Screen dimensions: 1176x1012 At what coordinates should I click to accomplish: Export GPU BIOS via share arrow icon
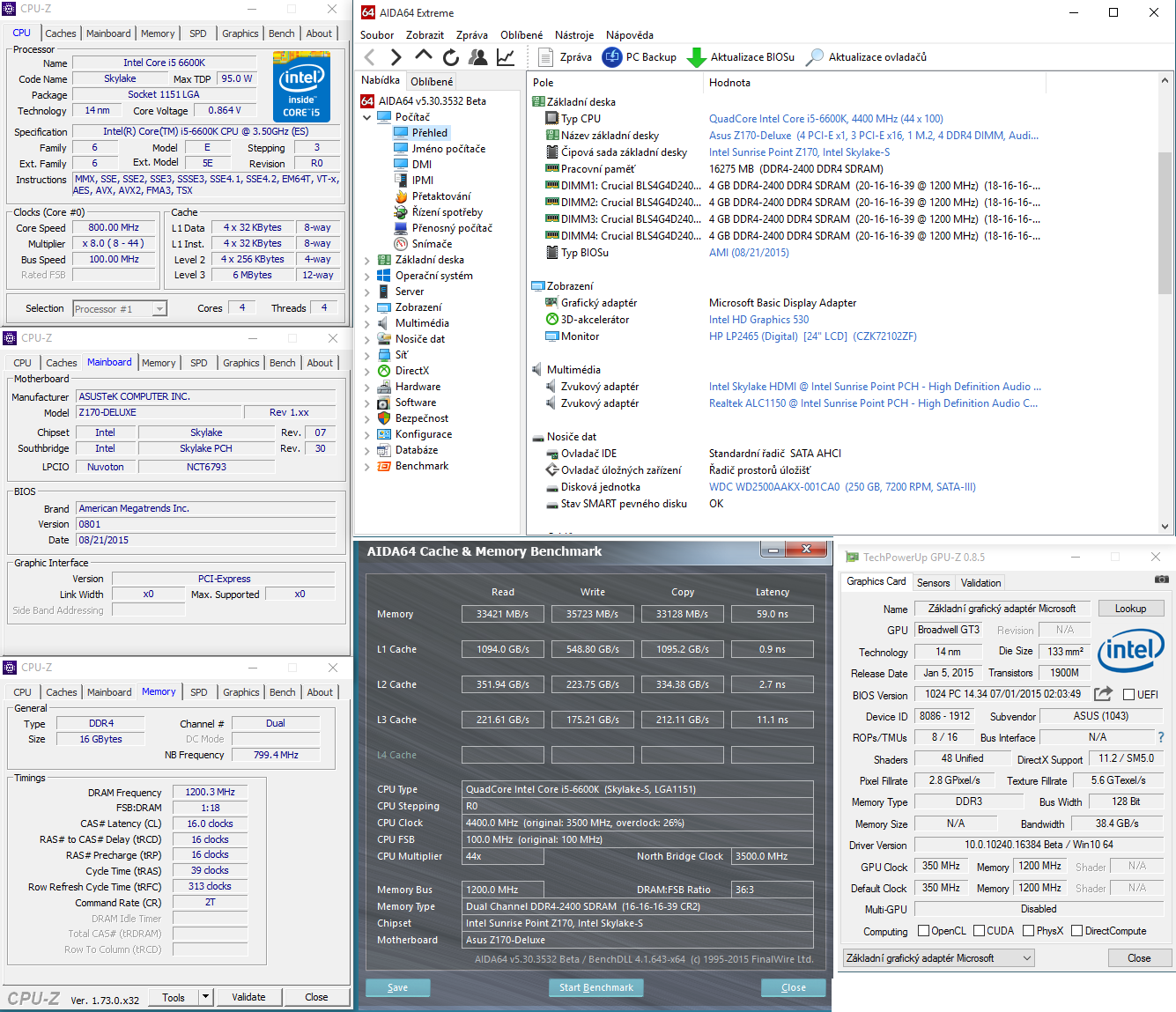[x=1103, y=694]
